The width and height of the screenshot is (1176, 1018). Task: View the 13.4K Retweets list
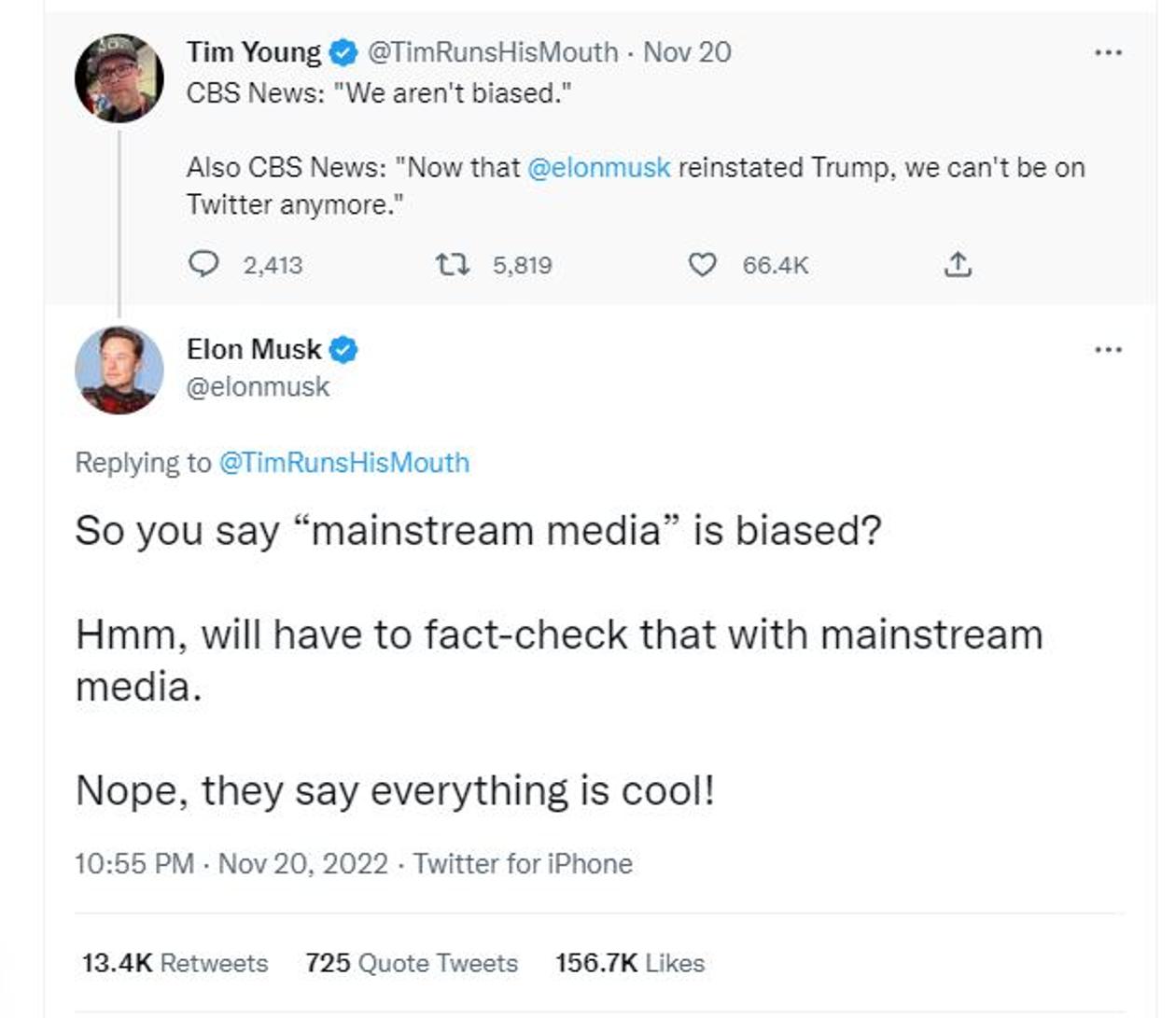tap(173, 962)
